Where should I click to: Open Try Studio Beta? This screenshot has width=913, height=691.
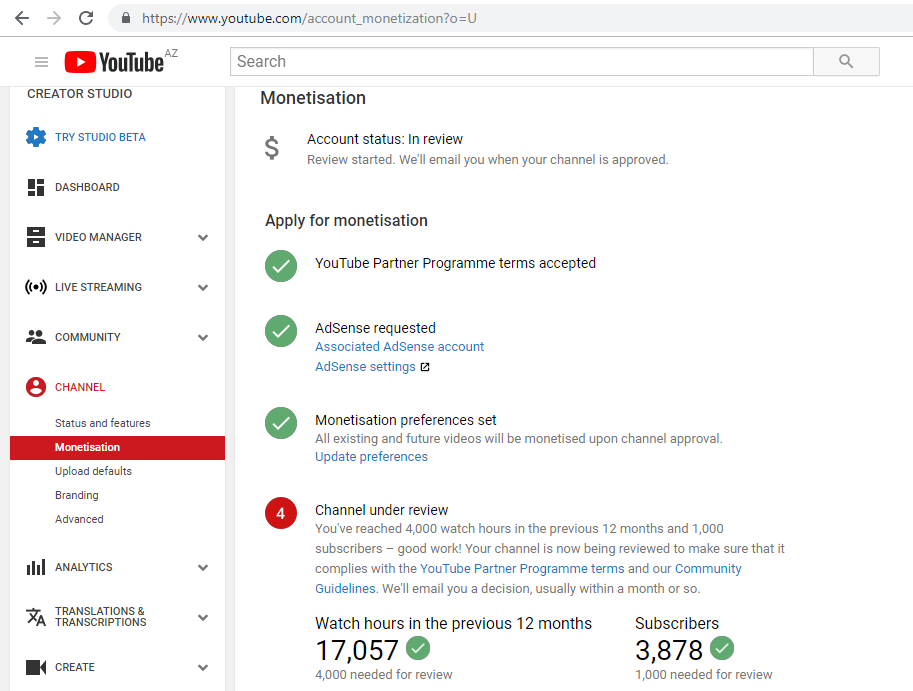point(100,137)
